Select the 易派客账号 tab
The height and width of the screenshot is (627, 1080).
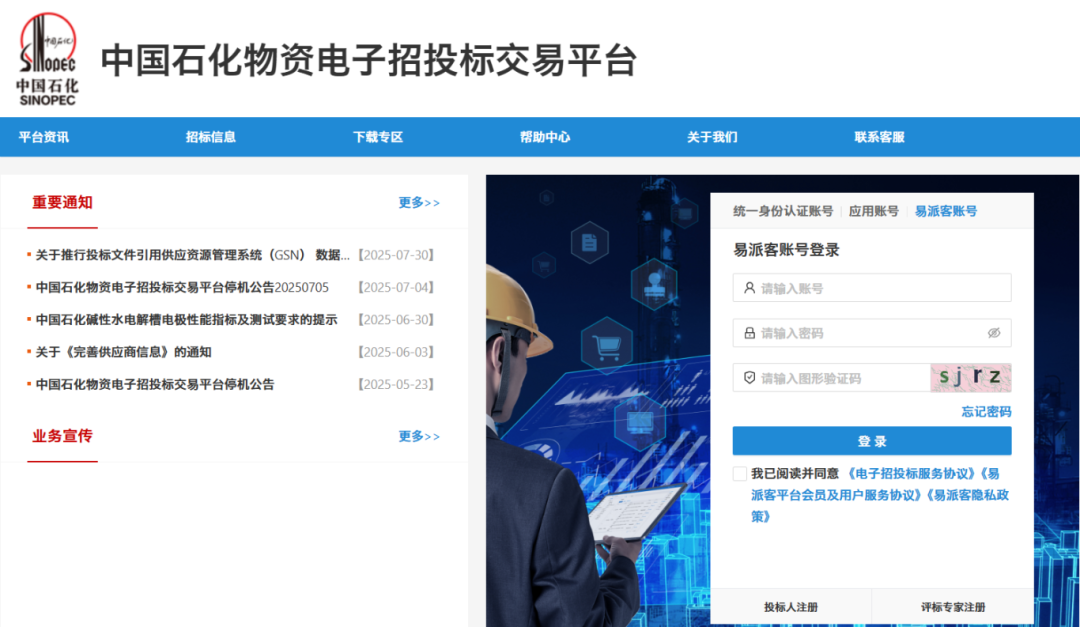coord(946,212)
